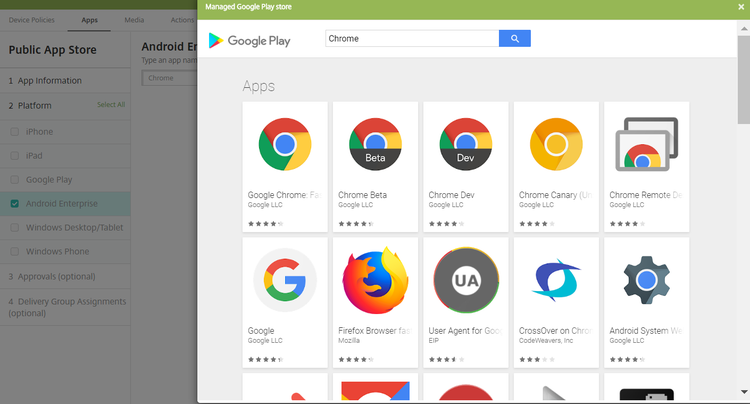Toggle the iPad platform checkbox
Viewport: 750px width, 404px height.
tap(15, 155)
